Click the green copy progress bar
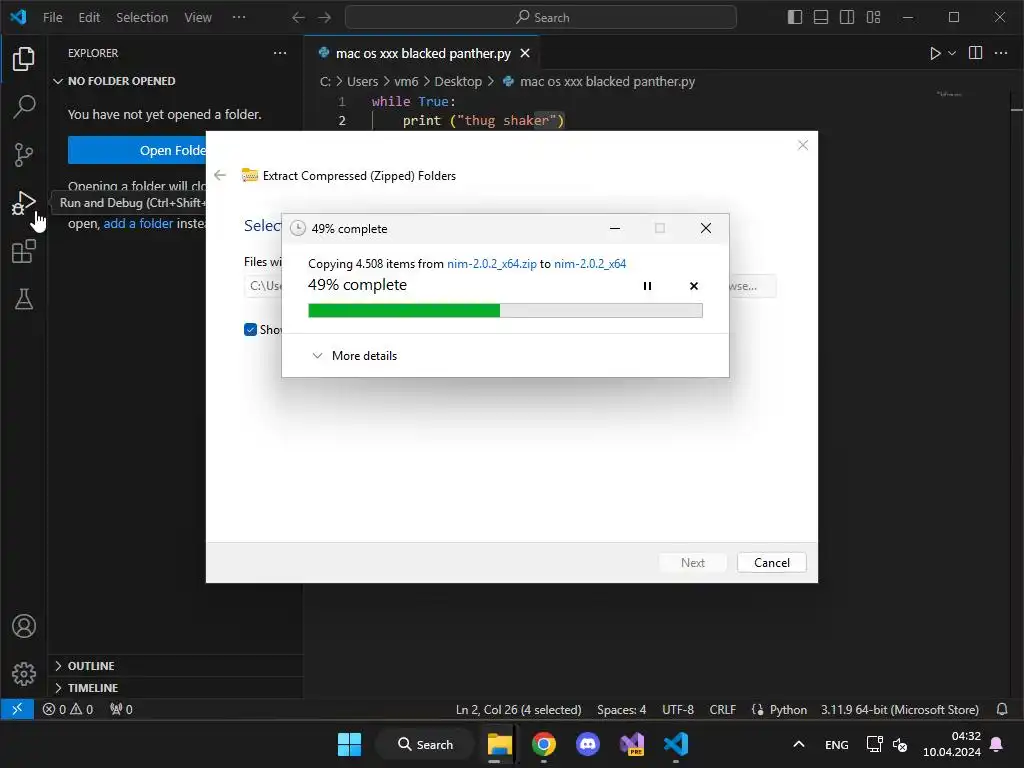1024x768 pixels. click(505, 310)
